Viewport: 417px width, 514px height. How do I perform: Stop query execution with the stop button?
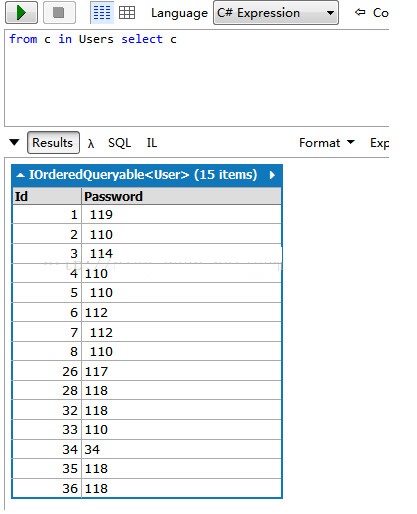coord(59,13)
